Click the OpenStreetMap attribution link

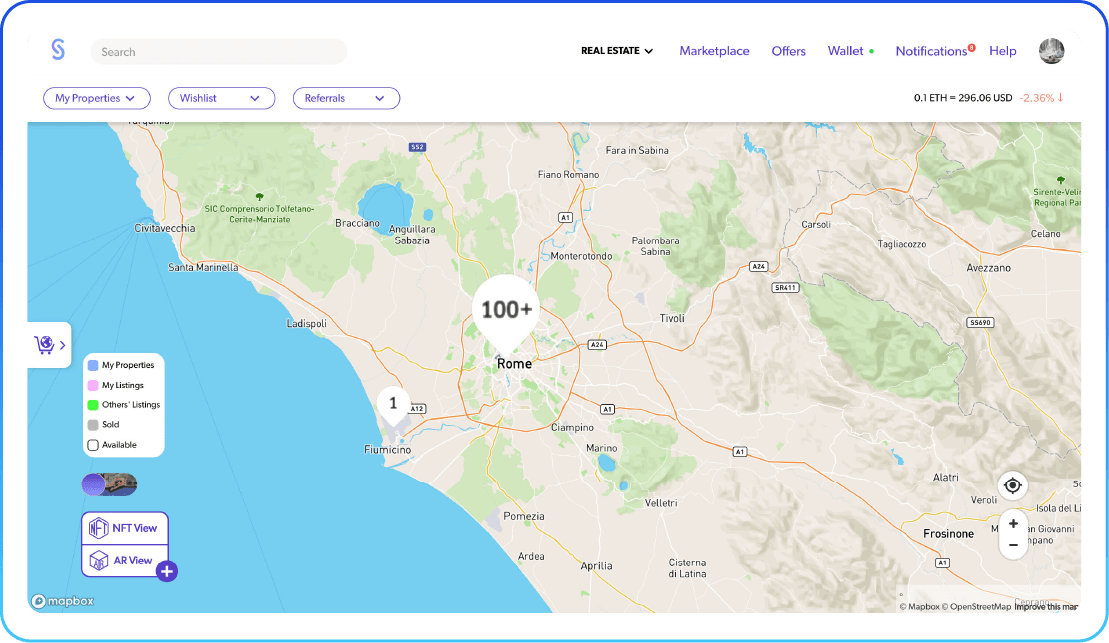976,606
